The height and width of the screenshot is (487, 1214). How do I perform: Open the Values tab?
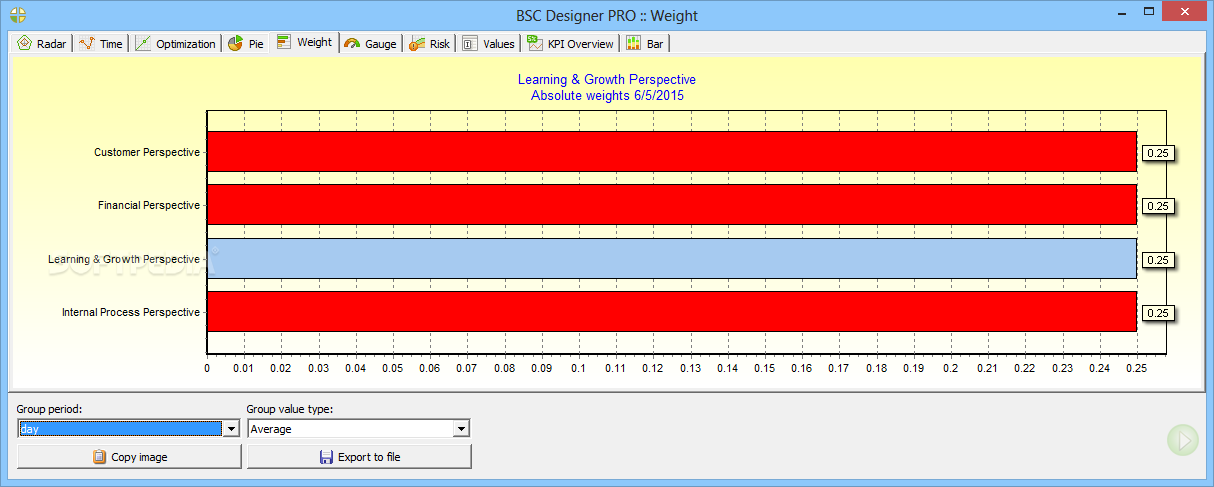tap(488, 43)
